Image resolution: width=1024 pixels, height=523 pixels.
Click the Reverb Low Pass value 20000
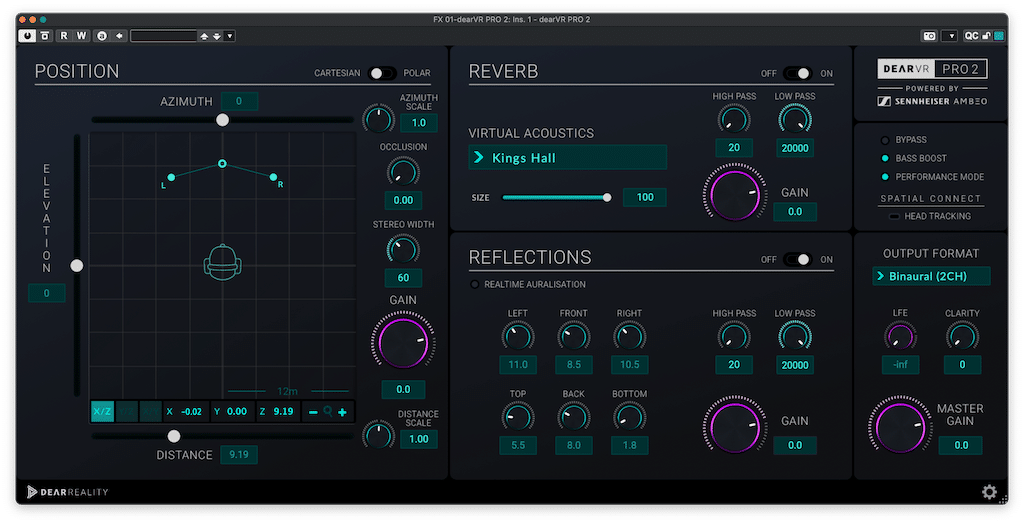coord(795,148)
